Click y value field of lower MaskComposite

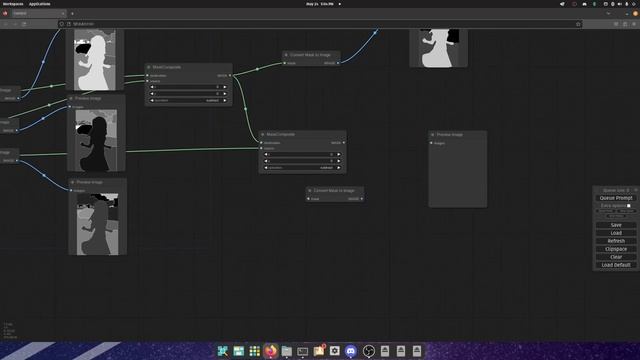pyautogui.click(x=302, y=161)
